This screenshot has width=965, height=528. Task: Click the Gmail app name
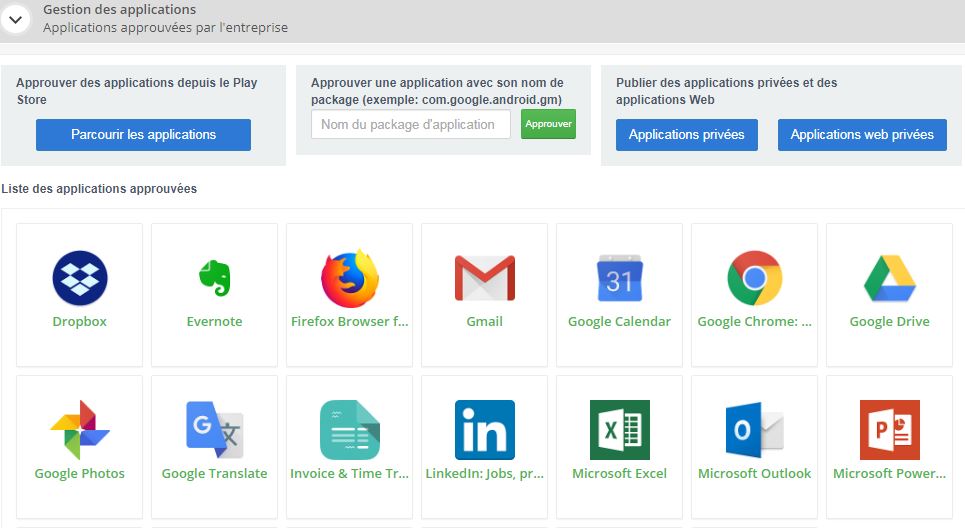[x=484, y=322]
